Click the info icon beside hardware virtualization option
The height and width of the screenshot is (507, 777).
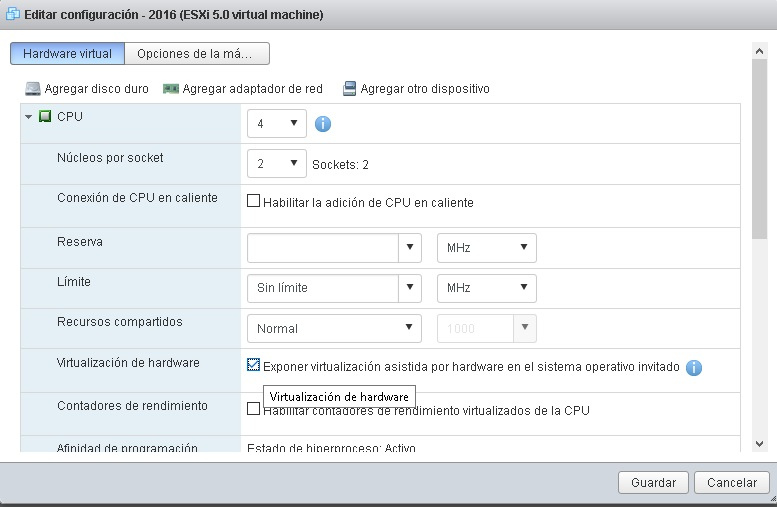coord(694,368)
